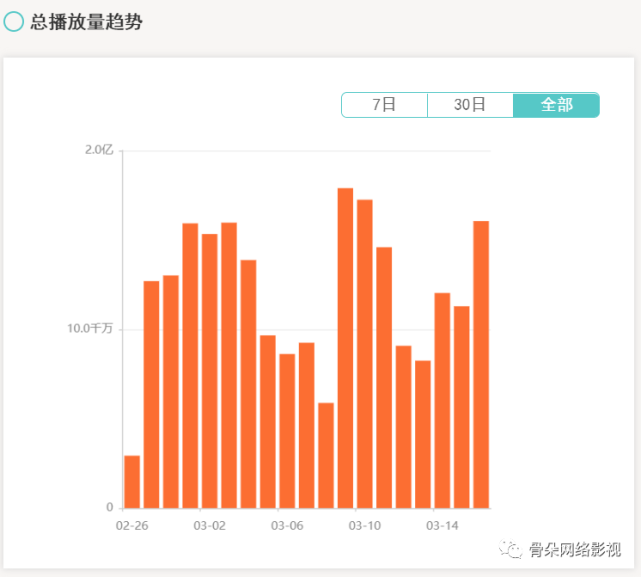Select the 全部 range tab

click(x=556, y=105)
